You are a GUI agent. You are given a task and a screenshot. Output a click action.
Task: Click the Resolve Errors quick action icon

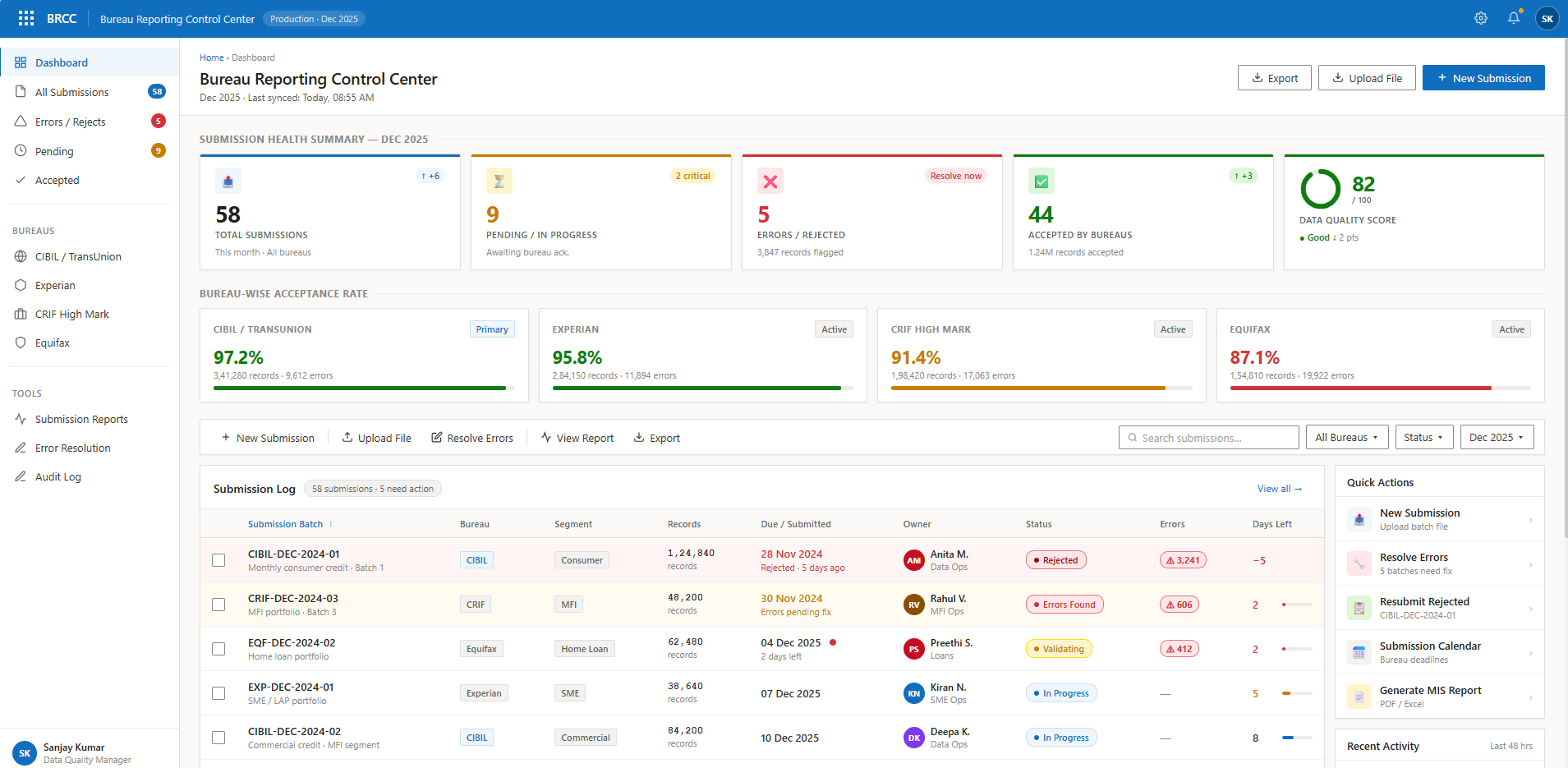1359,563
